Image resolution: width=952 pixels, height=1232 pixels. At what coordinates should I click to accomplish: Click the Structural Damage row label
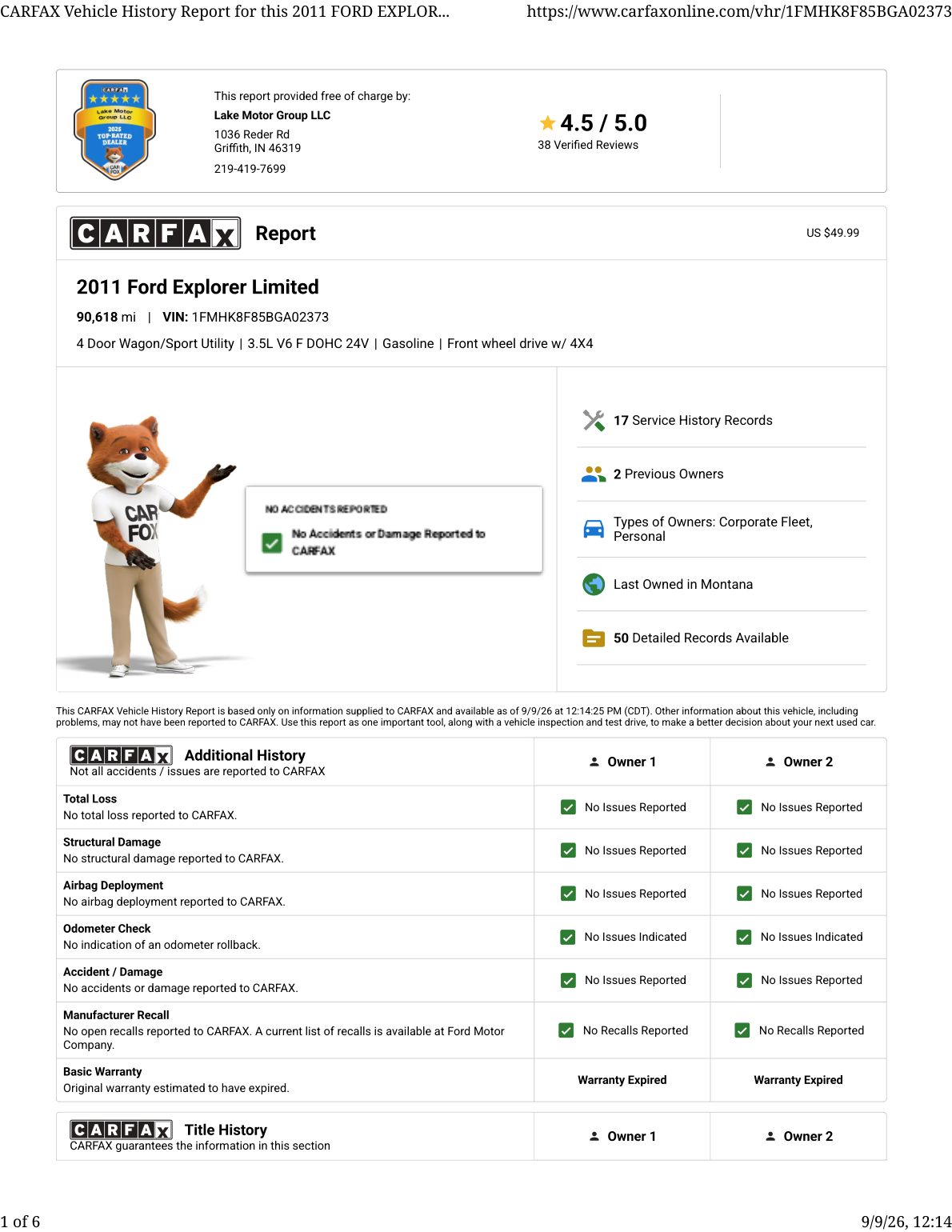pos(112,842)
